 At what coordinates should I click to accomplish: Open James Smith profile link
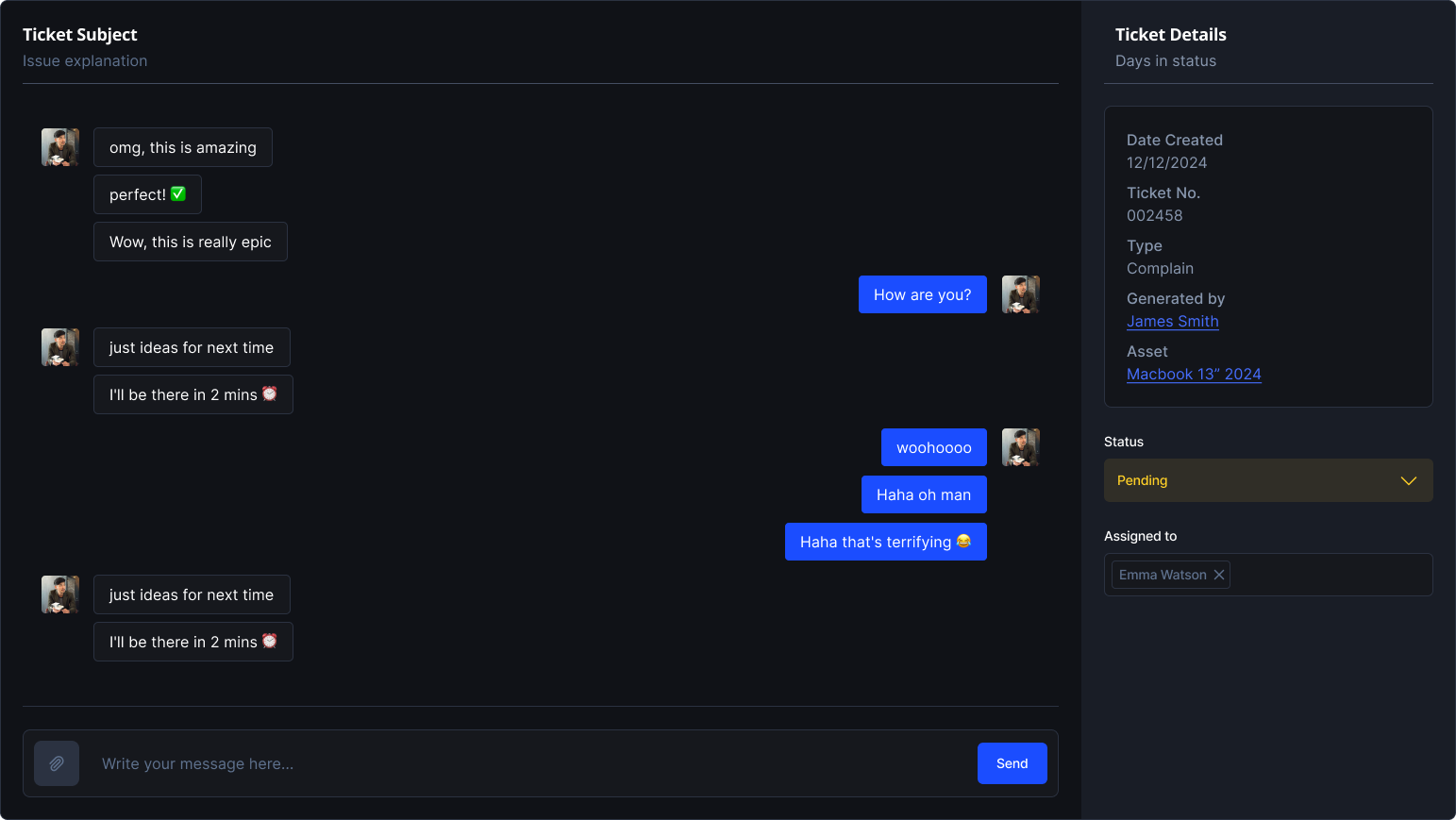pos(1172,321)
